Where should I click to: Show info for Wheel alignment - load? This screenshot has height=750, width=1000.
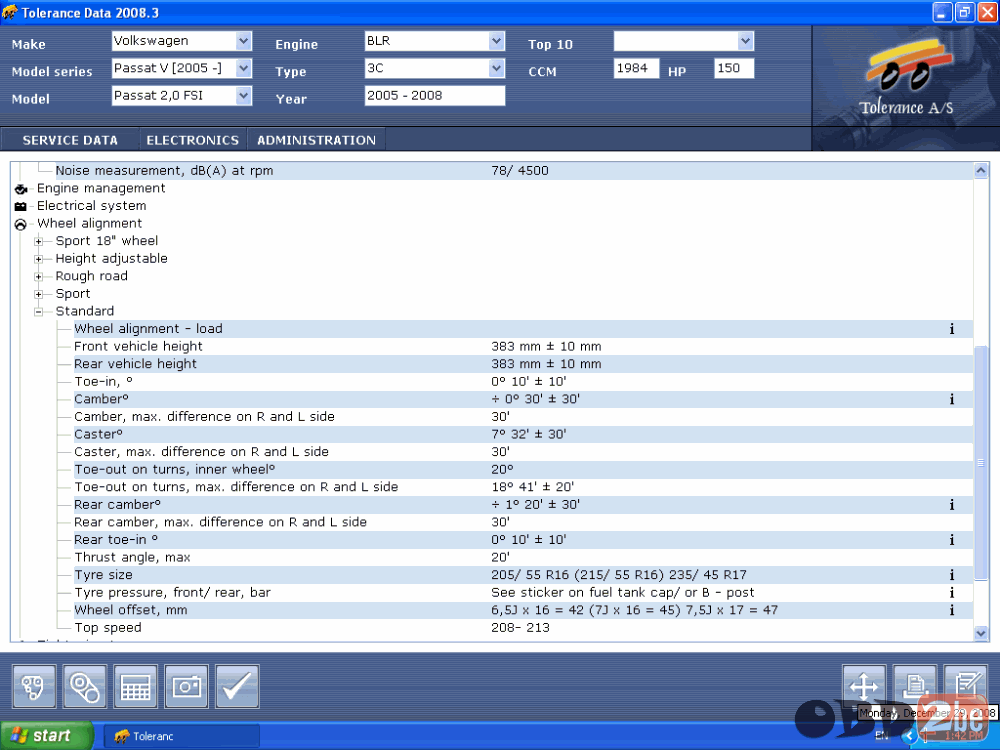coord(952,329)
